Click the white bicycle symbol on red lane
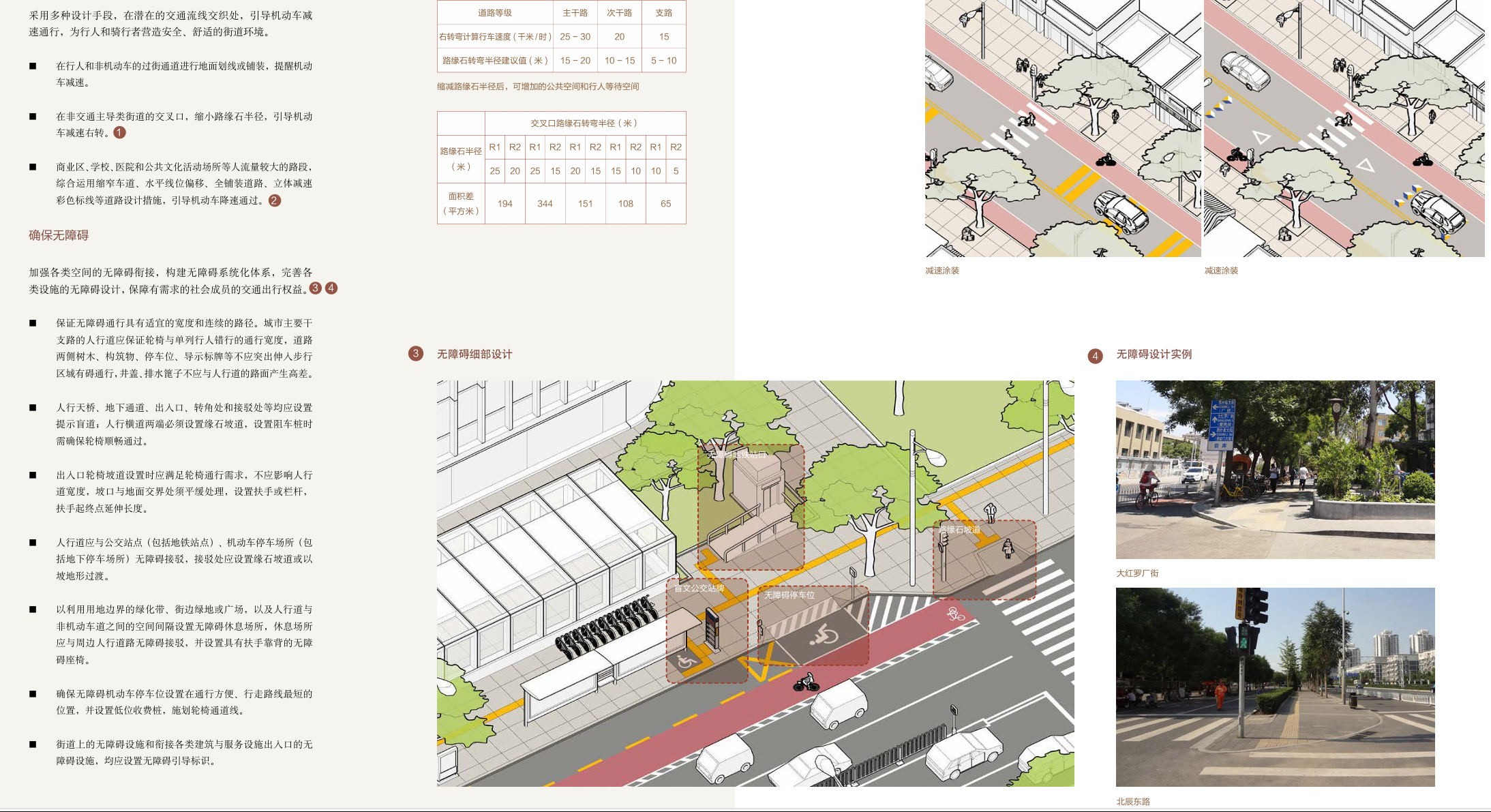The width and height of the screenshot is (1491, 812). pos(955,614)
